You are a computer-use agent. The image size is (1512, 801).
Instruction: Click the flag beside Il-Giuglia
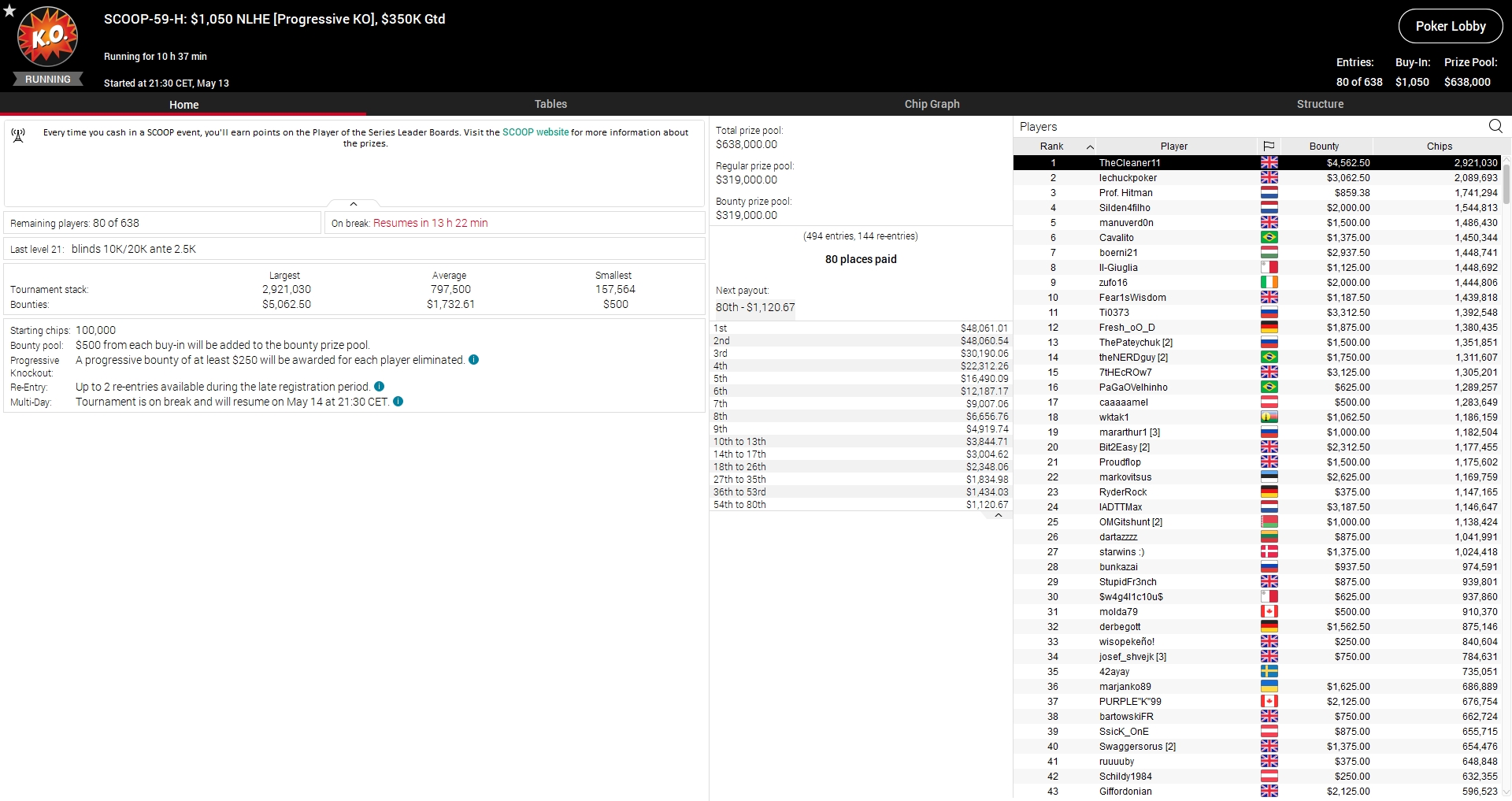pyautogui.click(x=1269, y=267)
